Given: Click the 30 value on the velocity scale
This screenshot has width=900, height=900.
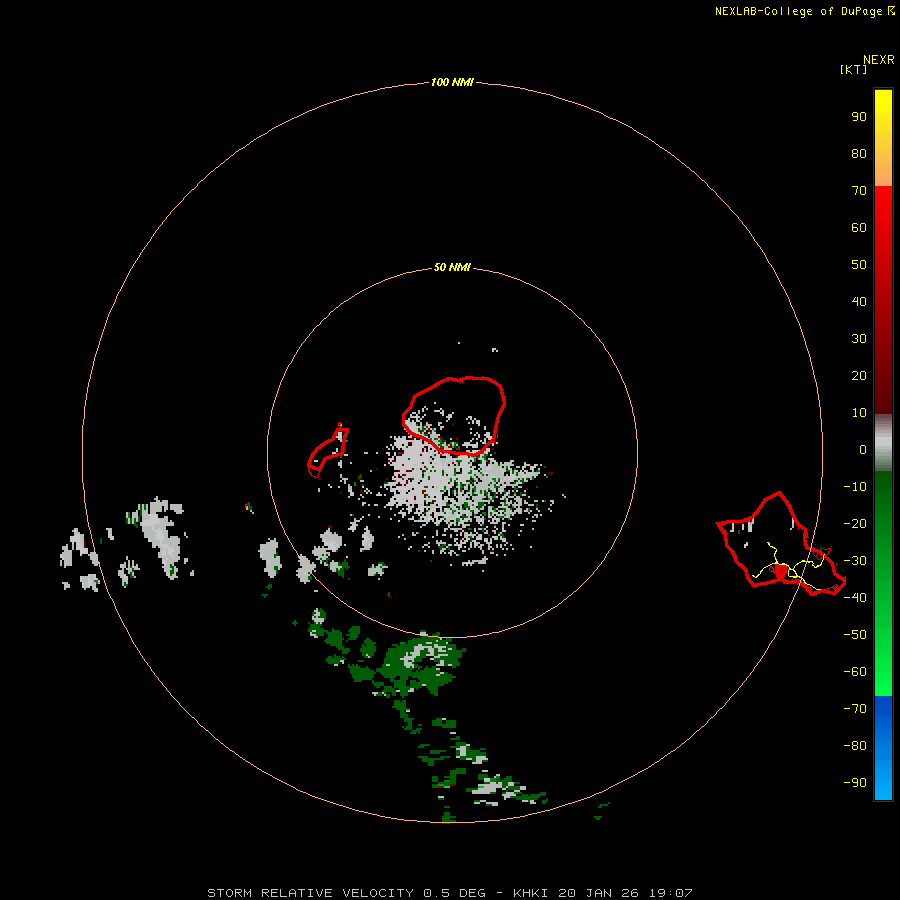Looking at the screenshot, I should point(859,339).
